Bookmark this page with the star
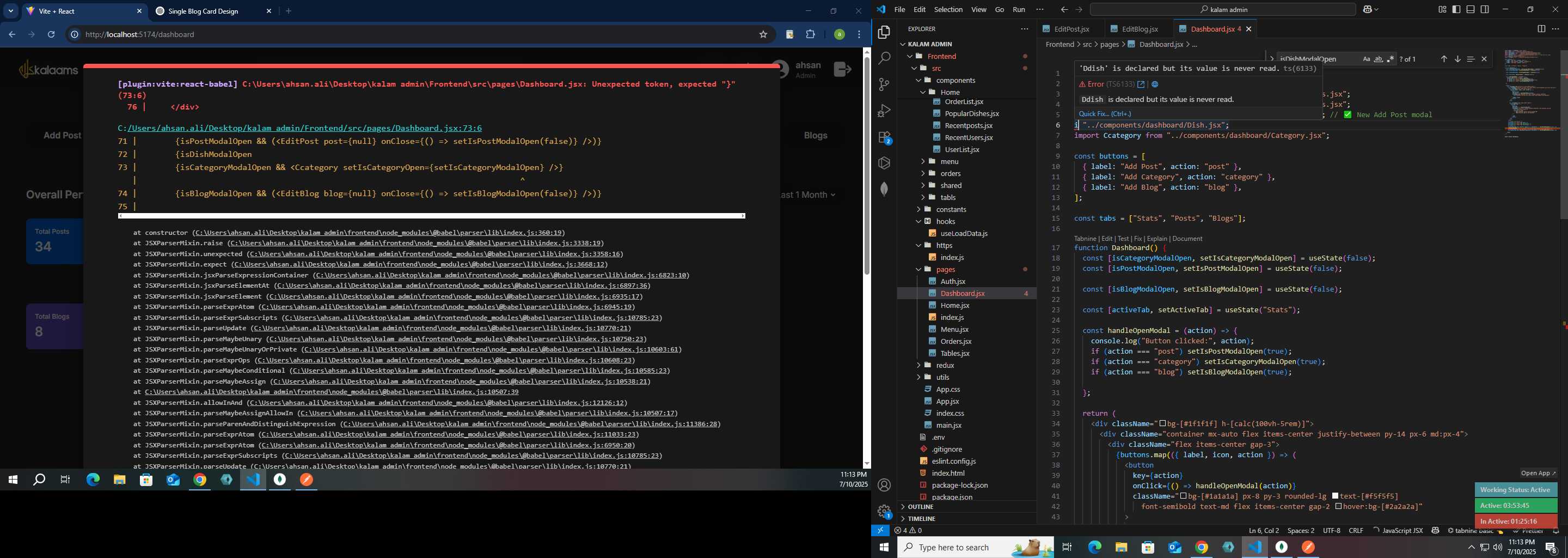This screenshot has width=1568, height=558. pos(763,34)
